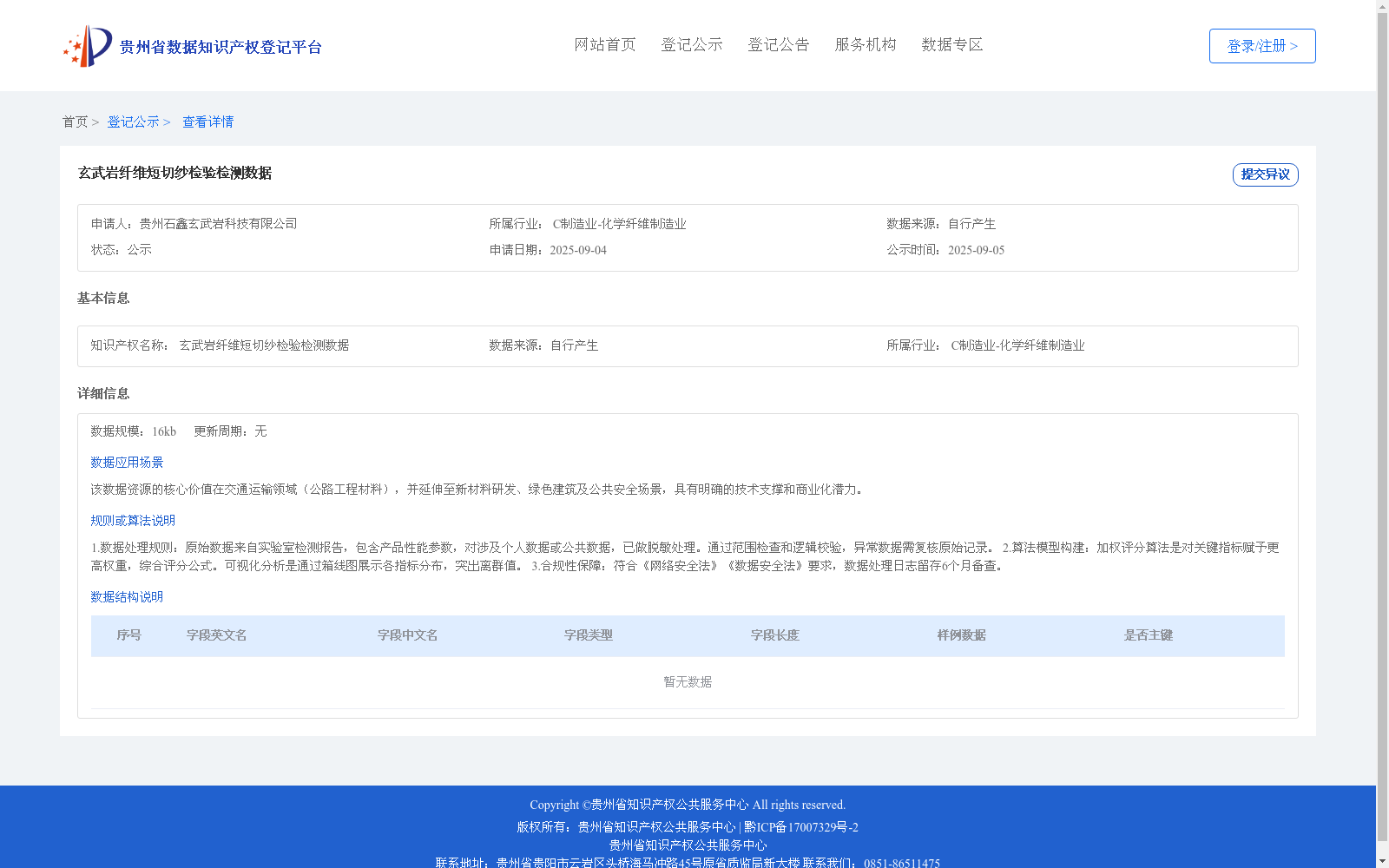Select the page heading 玄武岩纤维短切纱检验检测数据
The width and height of the screenshot is (1389, 868).
(174, 173)
